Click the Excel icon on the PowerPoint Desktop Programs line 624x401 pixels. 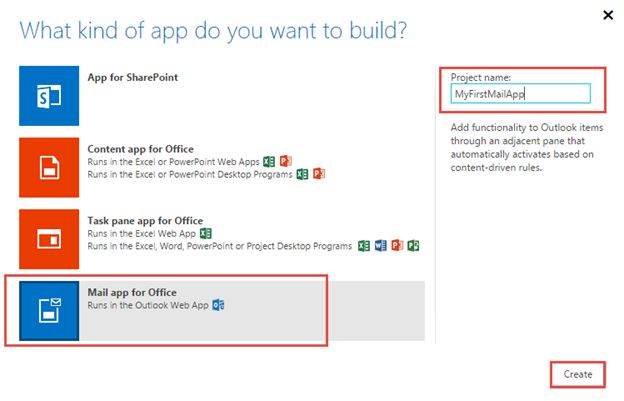click(302, 174)
